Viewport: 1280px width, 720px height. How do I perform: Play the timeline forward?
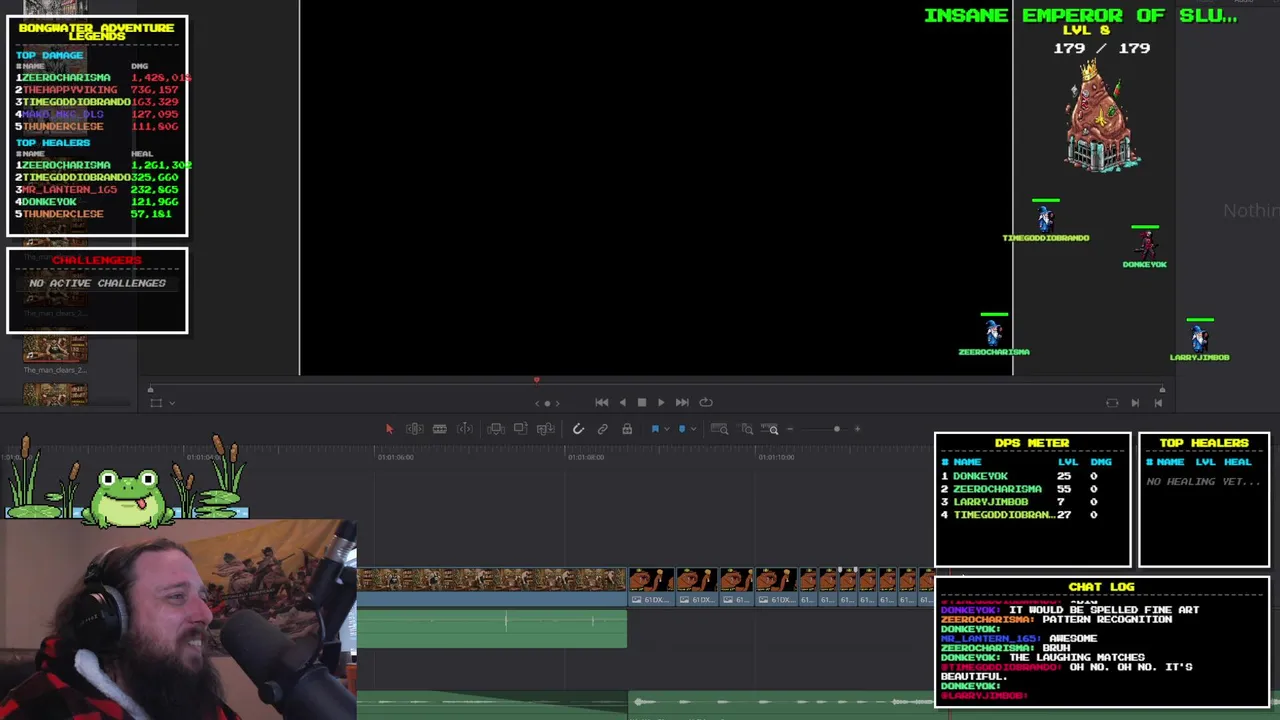pyautogui.click(x=660, y=402)
